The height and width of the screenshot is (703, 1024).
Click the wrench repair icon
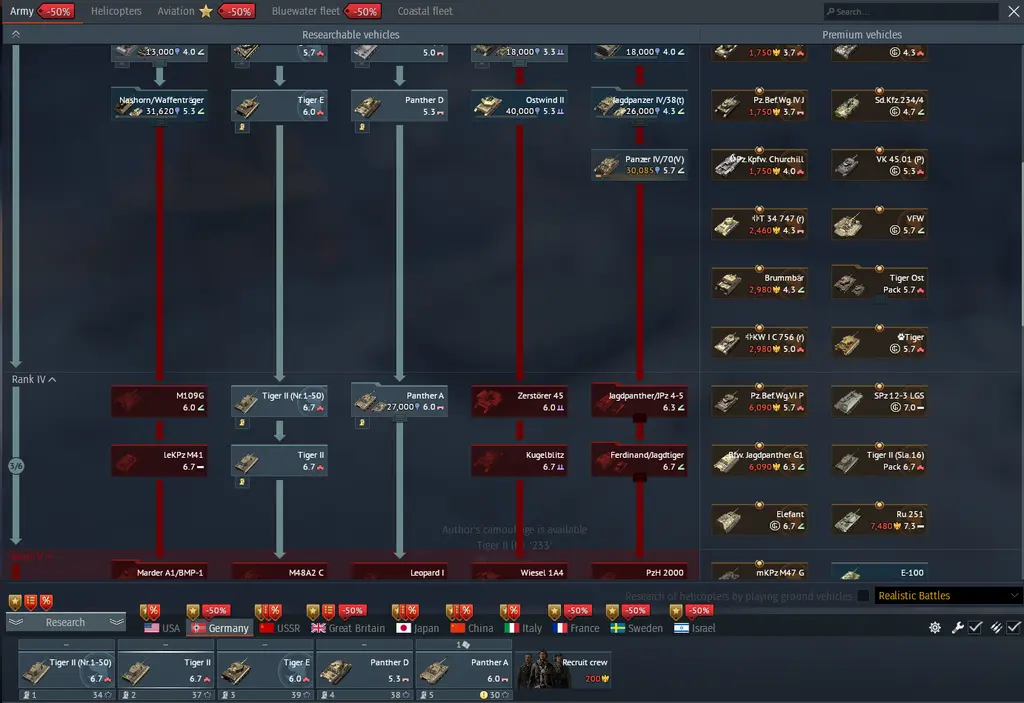tap(957, 627)
